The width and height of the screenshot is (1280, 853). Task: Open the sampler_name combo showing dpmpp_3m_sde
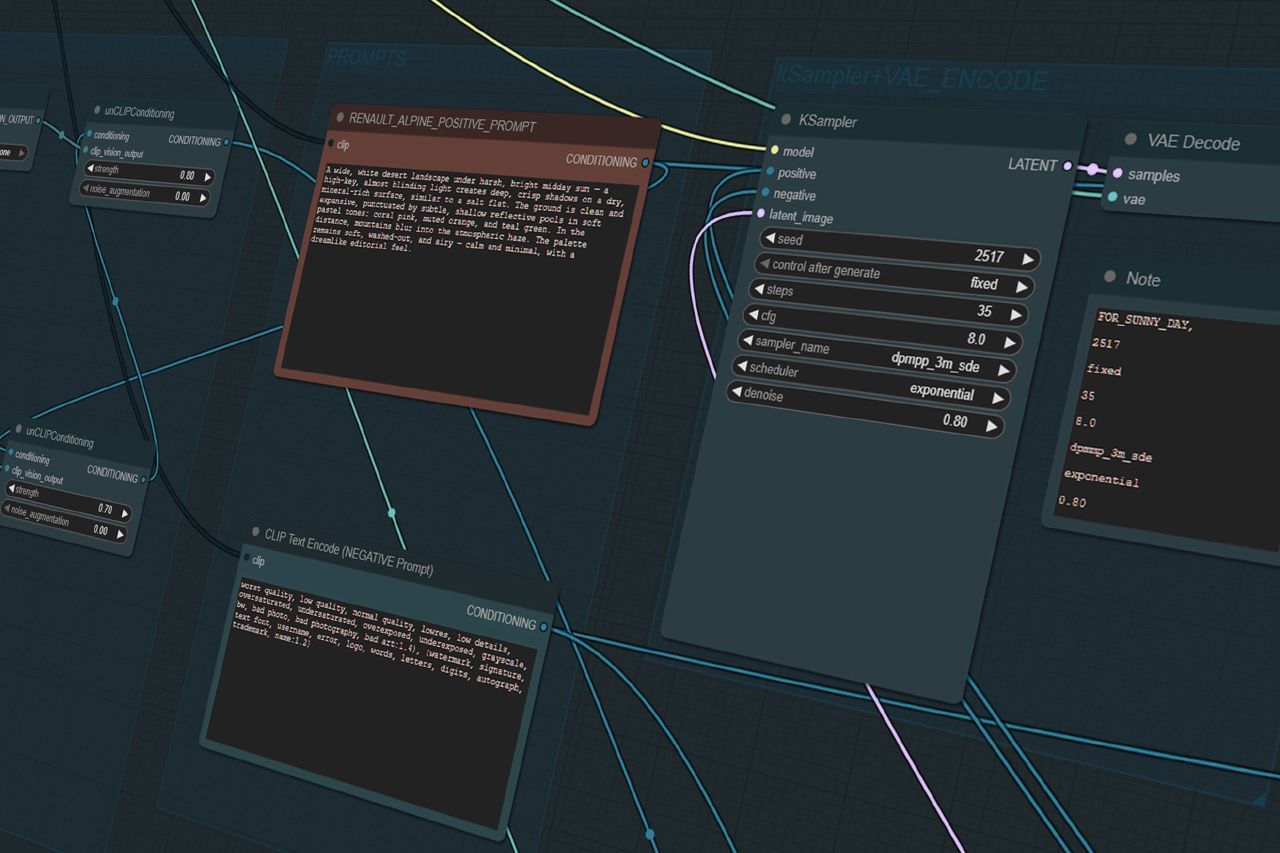tap(876, 354)
